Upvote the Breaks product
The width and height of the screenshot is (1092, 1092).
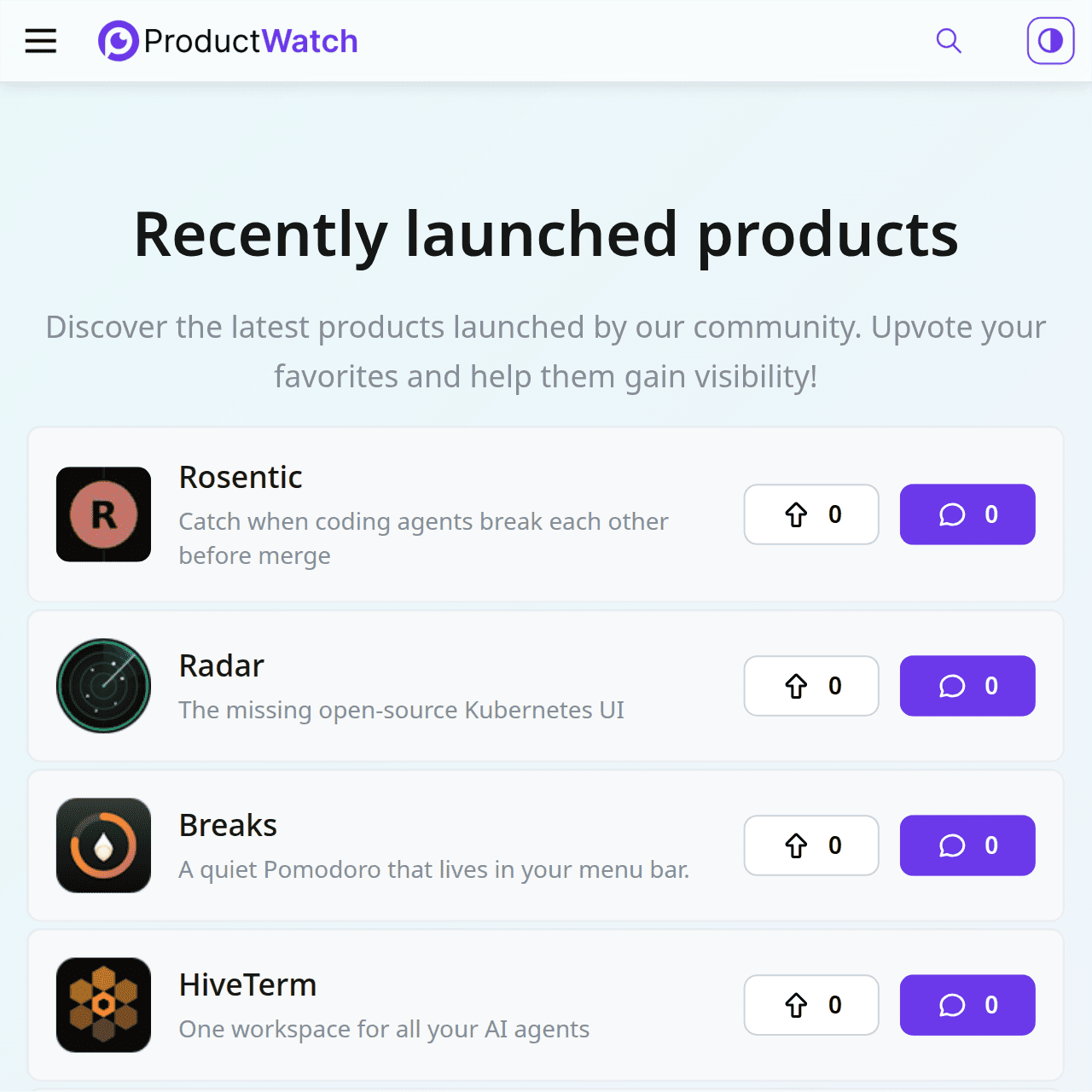click(811, 845)
